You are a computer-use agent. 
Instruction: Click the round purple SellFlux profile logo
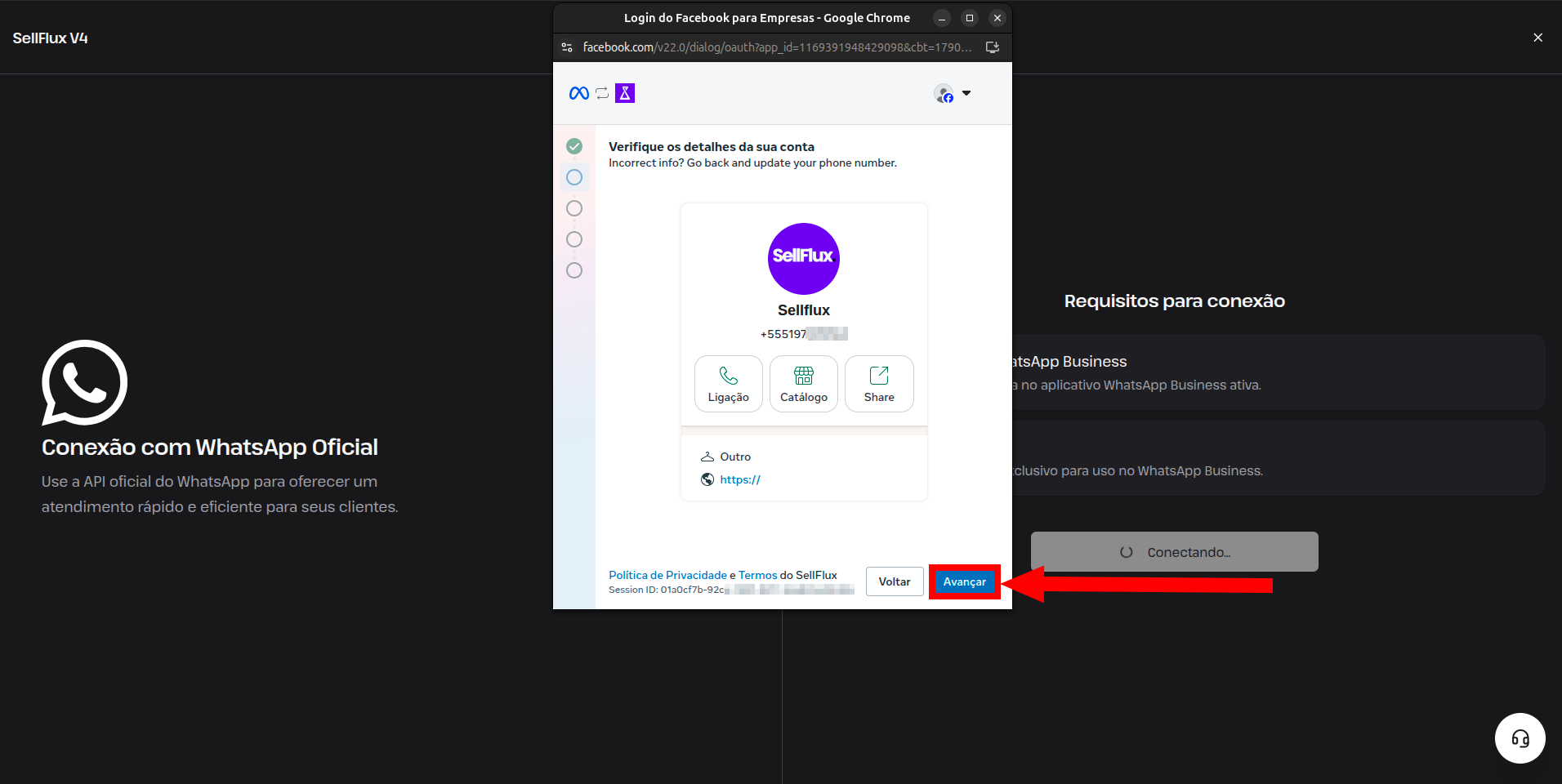tap(804, 259)
